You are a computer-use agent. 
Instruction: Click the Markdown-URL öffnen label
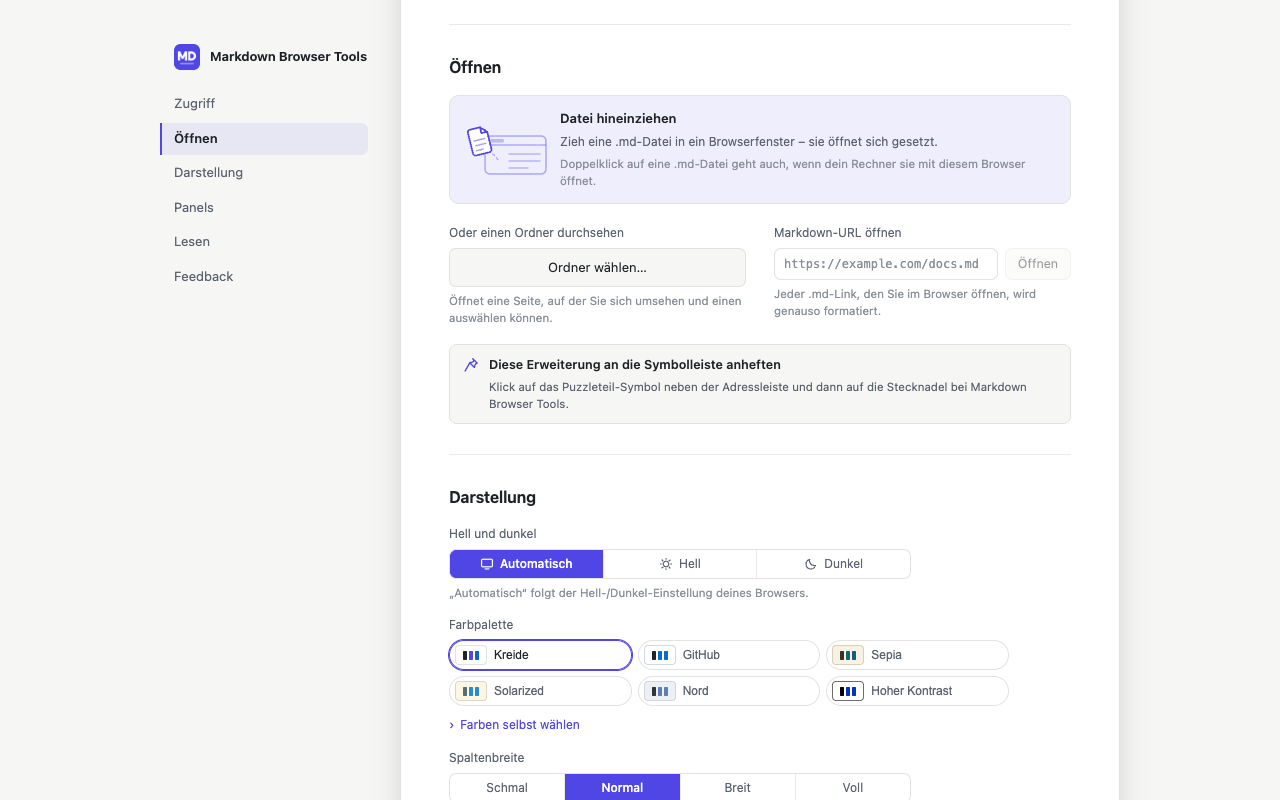[838, 233]
